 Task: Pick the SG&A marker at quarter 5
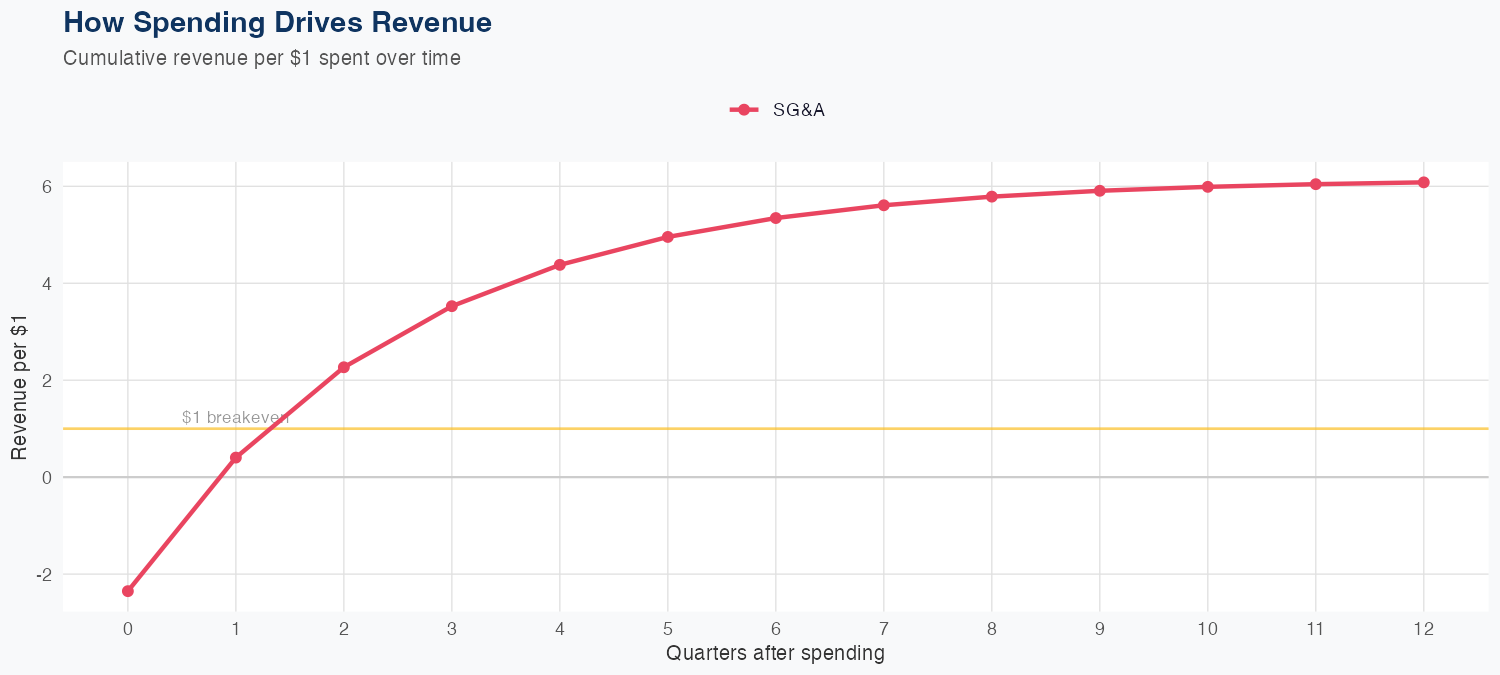[668, 237]
